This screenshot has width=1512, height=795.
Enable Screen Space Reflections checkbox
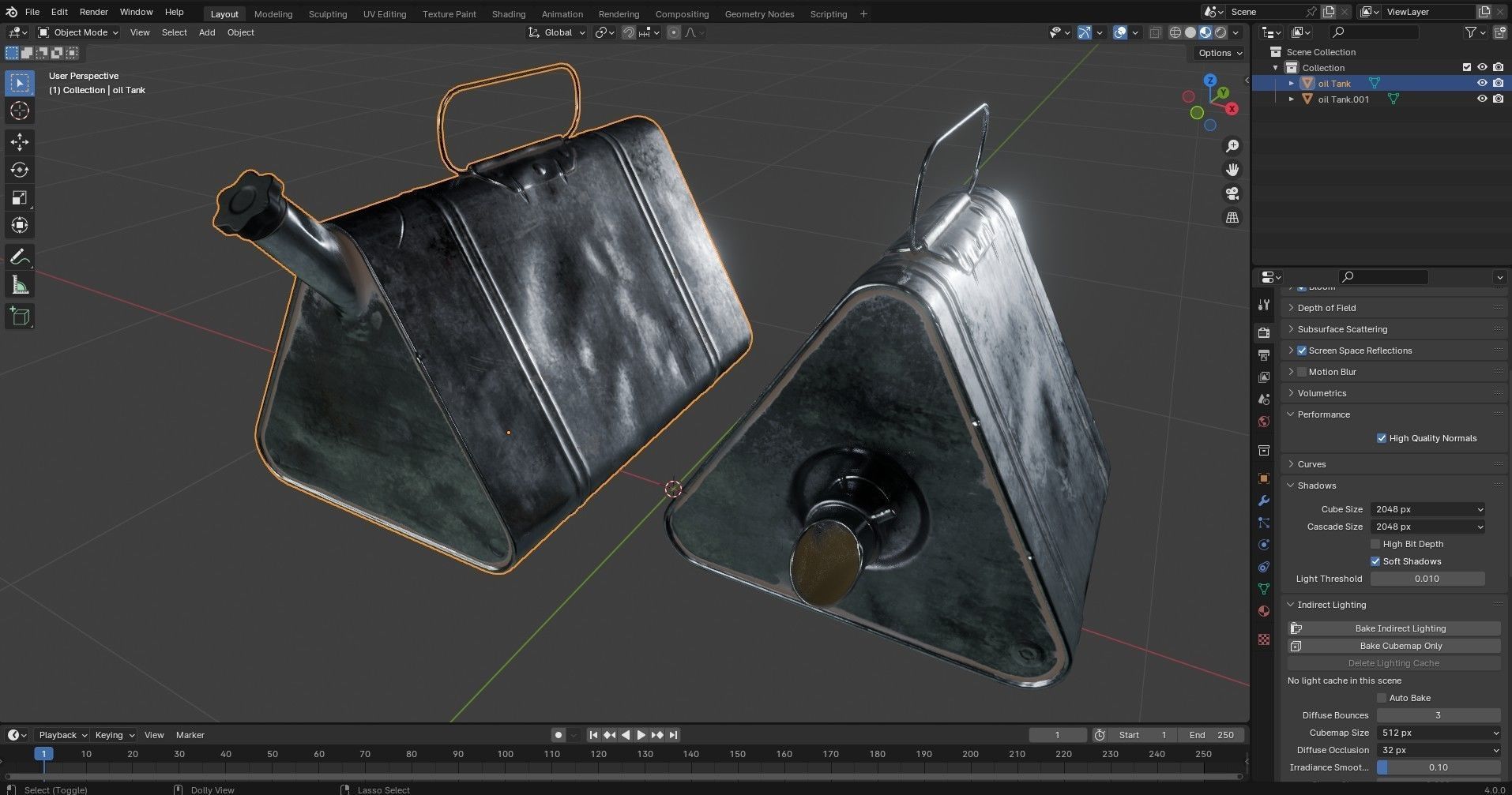tap(1302, 351)
